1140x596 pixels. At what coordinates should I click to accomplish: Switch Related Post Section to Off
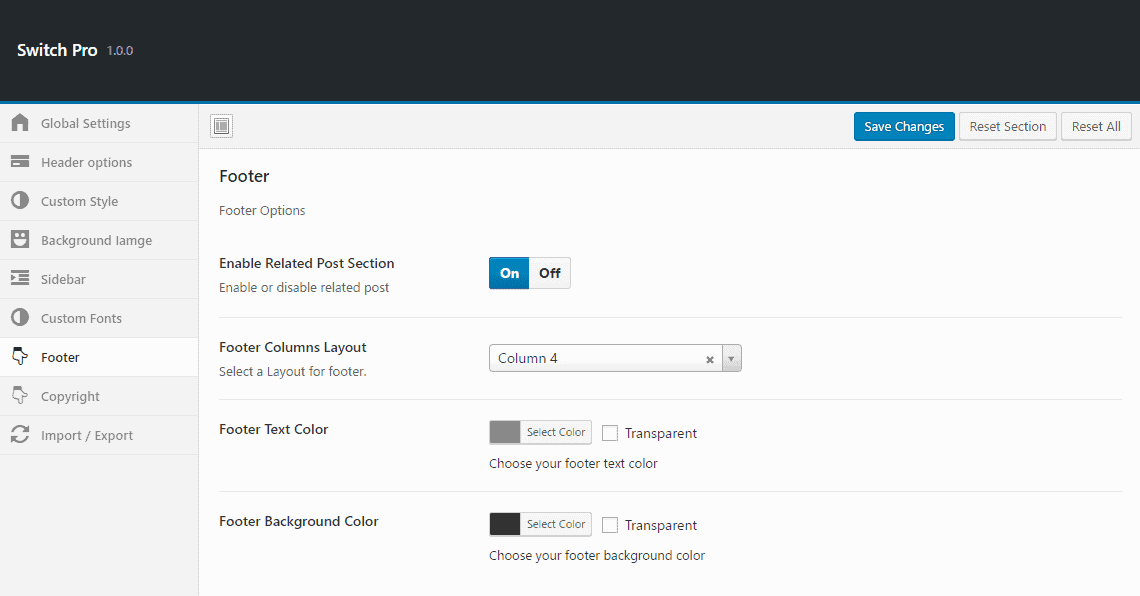(x=550, y=273)
